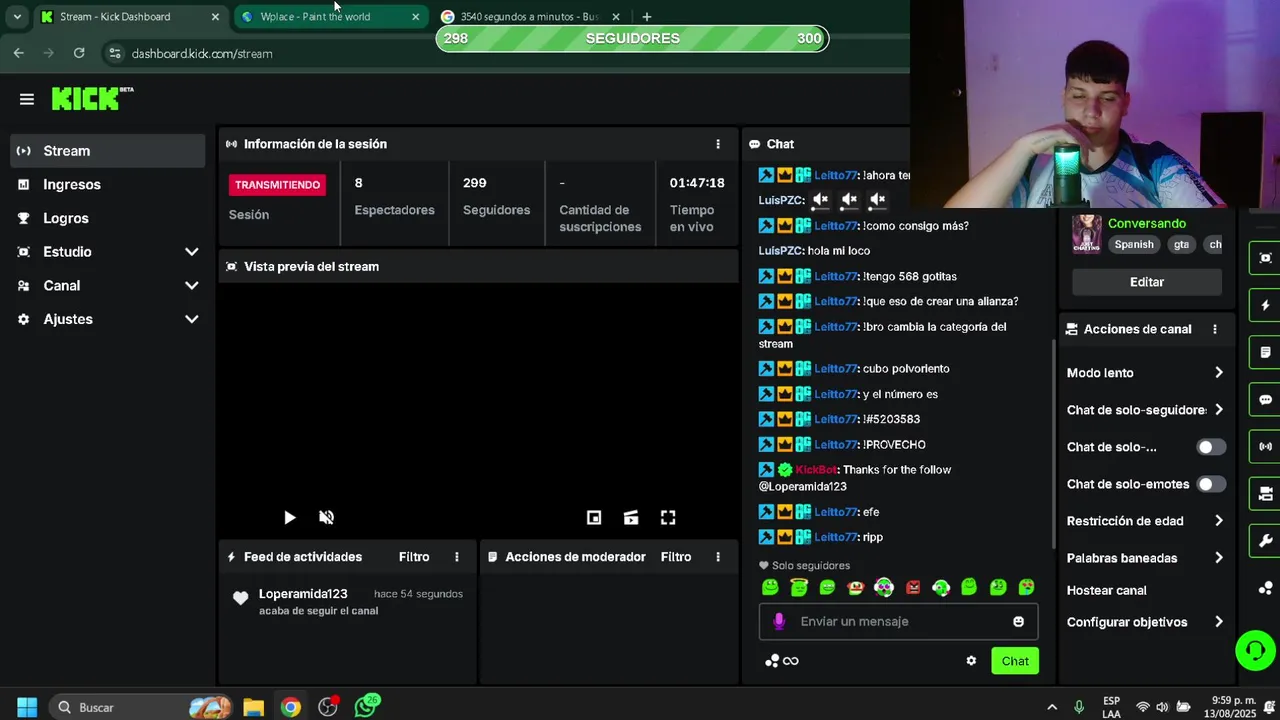The image size is (1280, 720).
Task: Unmute the stream preview audio
Action: click(x=326, y=517)
